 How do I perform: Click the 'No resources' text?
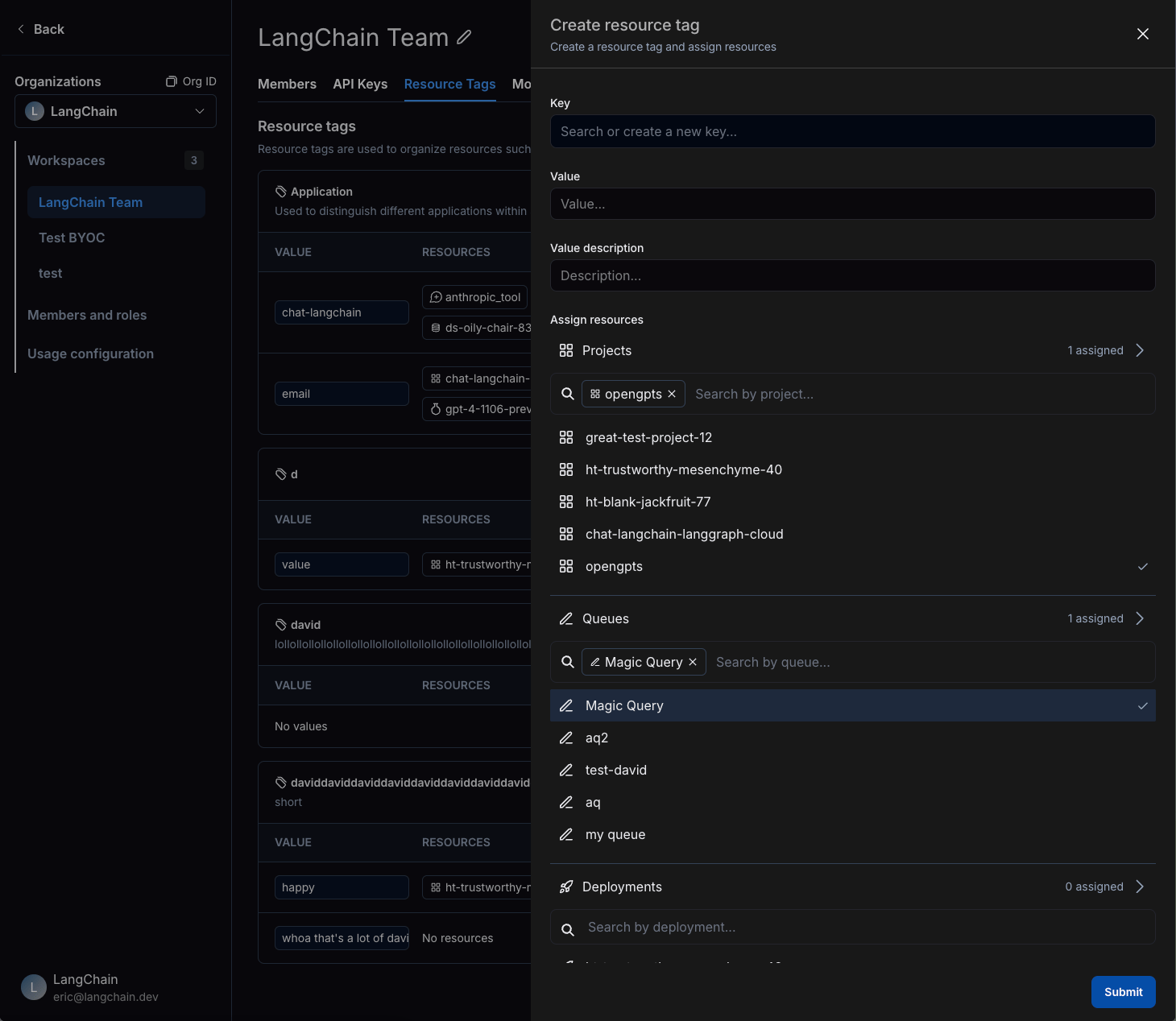[458, 938]
